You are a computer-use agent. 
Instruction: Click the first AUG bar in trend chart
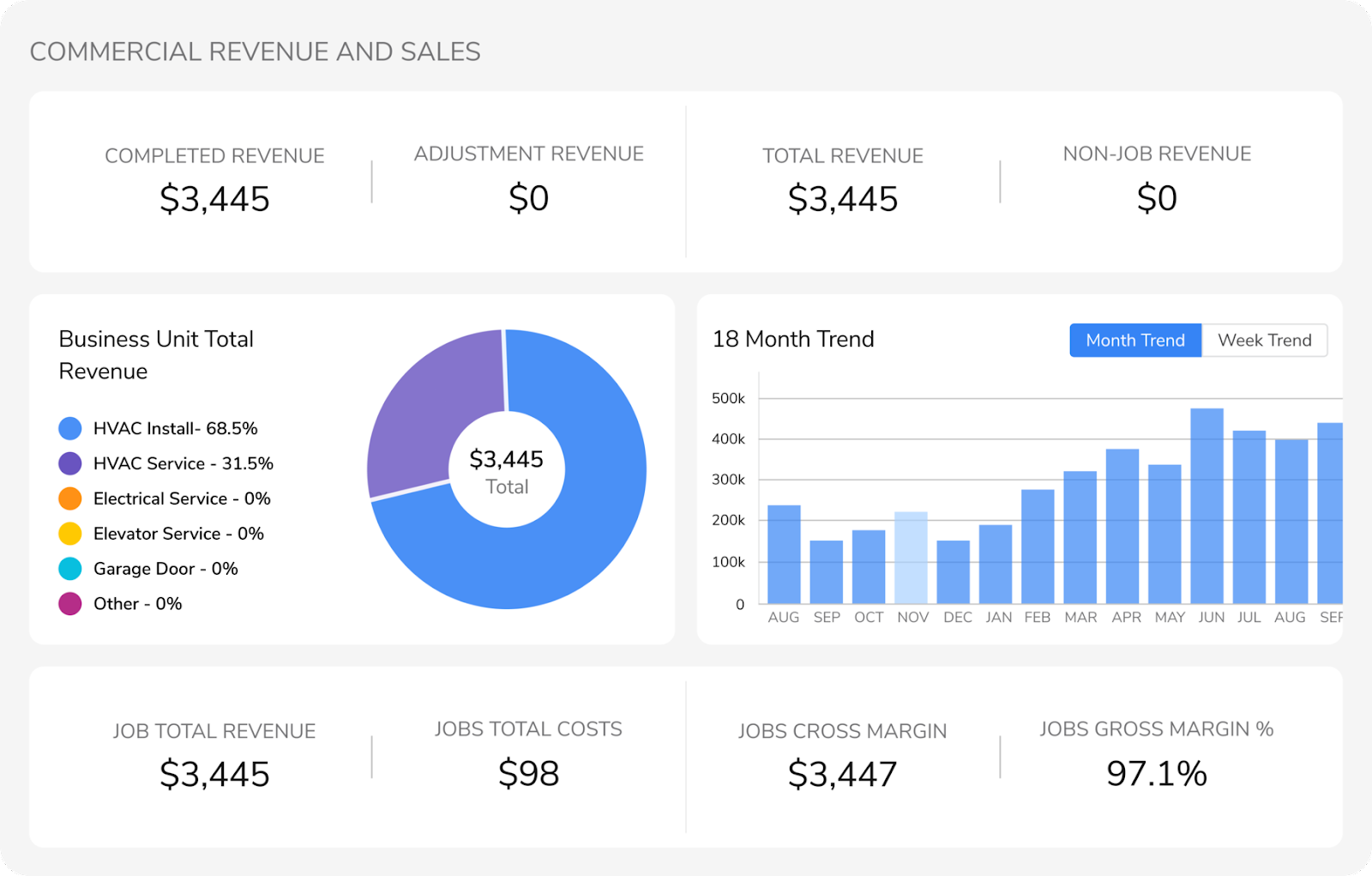click(784, 554)
